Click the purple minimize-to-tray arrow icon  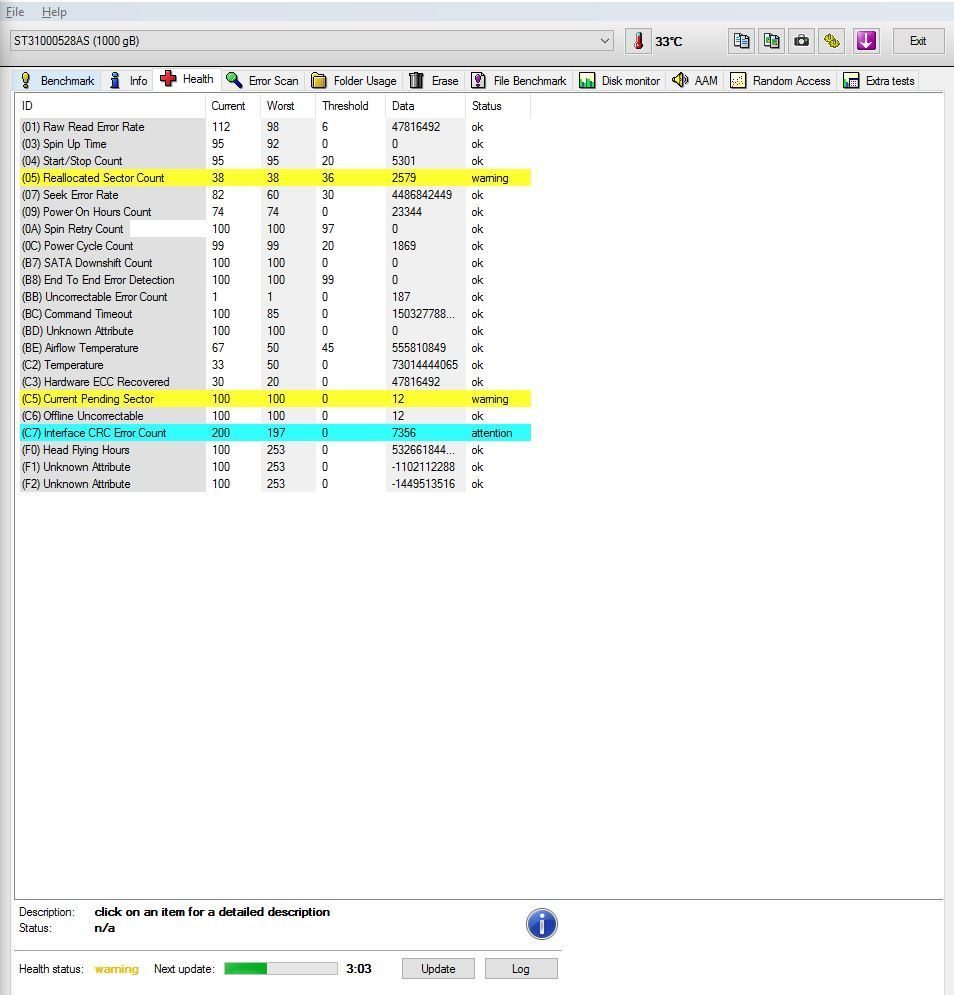click(866, 41)
